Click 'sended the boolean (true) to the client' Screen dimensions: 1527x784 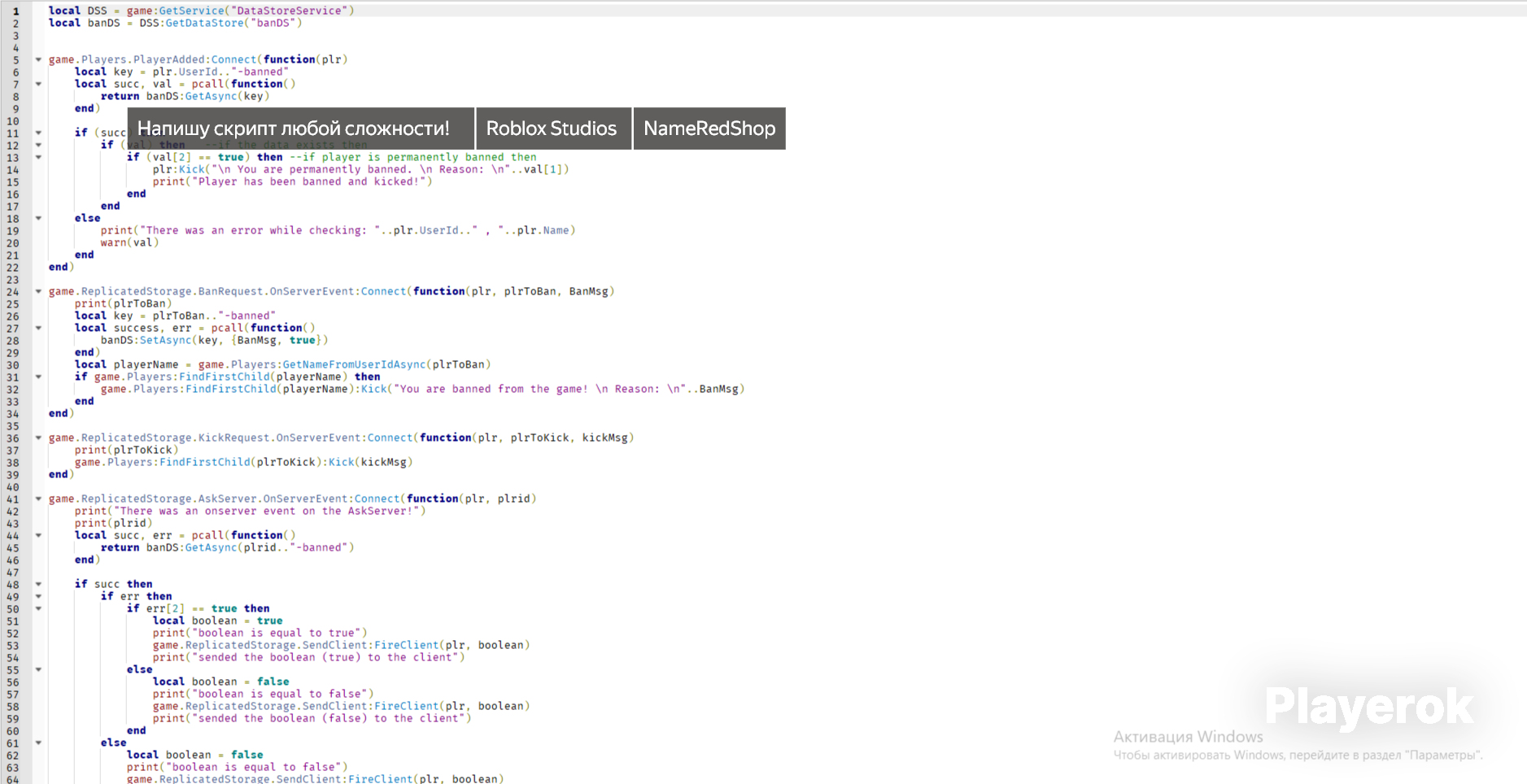point(308,657)
